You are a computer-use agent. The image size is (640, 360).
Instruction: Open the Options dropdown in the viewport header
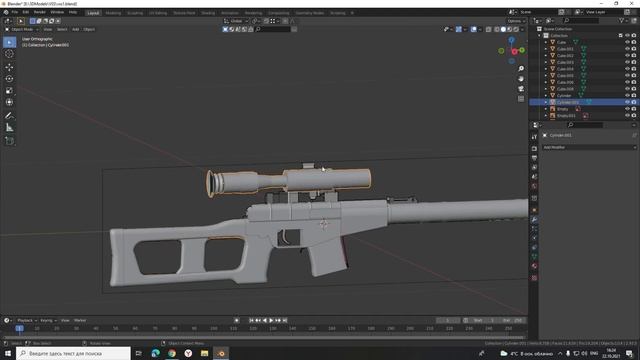(x=516, y=21)
